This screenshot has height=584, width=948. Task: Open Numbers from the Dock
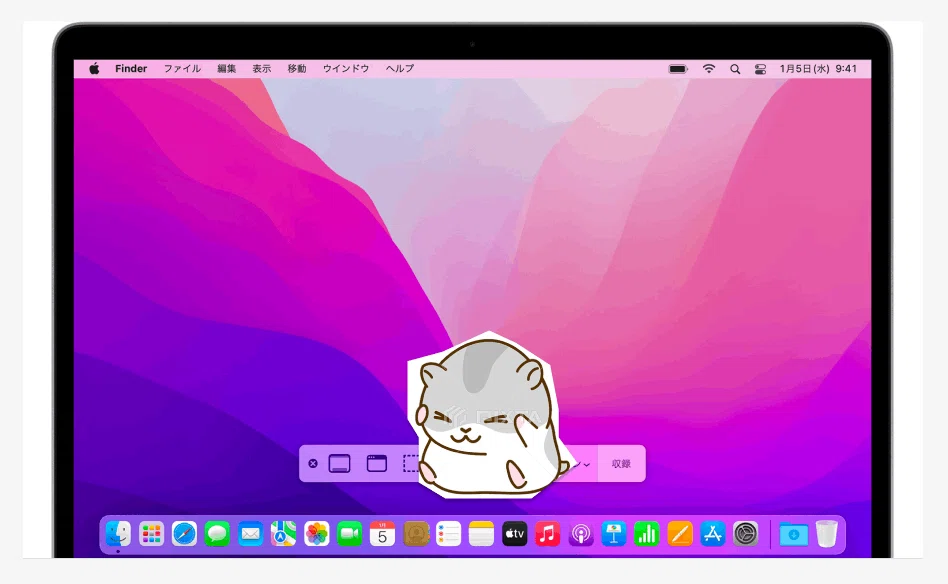[646, 534]
